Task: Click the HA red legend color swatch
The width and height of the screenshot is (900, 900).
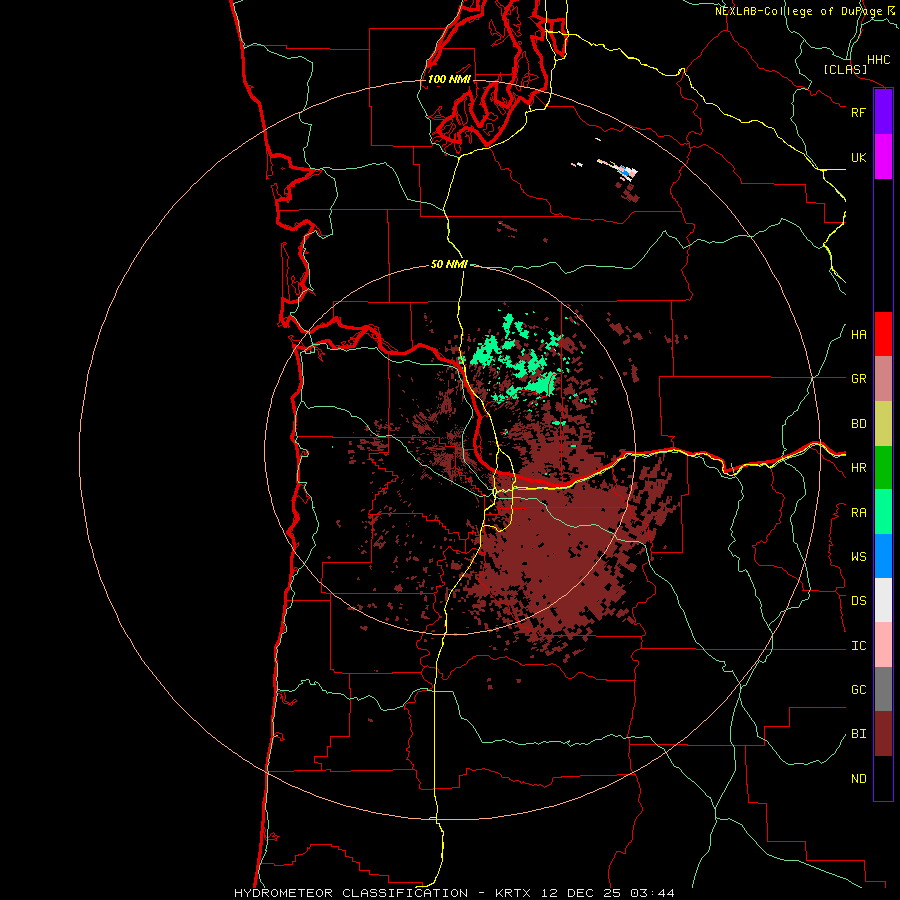Action: [883, 334]
